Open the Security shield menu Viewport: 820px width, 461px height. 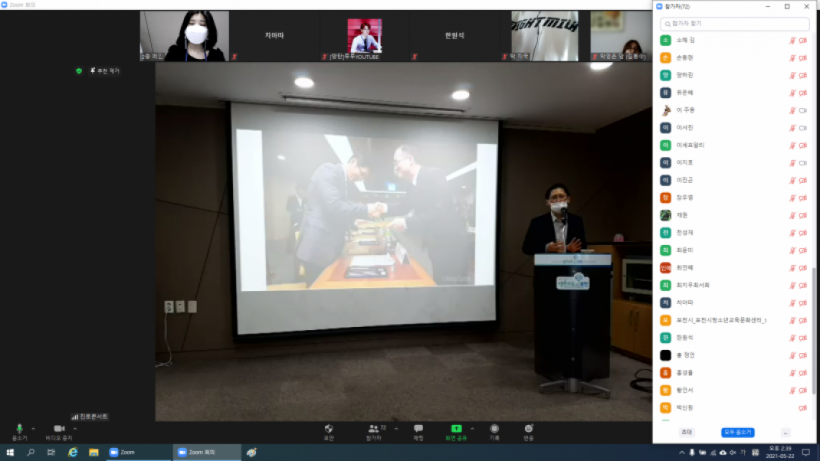click(x=328, y=429)
